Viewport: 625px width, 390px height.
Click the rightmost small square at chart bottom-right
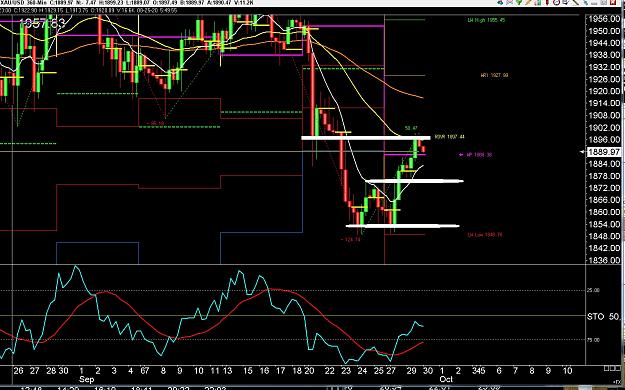pos(618,368)
